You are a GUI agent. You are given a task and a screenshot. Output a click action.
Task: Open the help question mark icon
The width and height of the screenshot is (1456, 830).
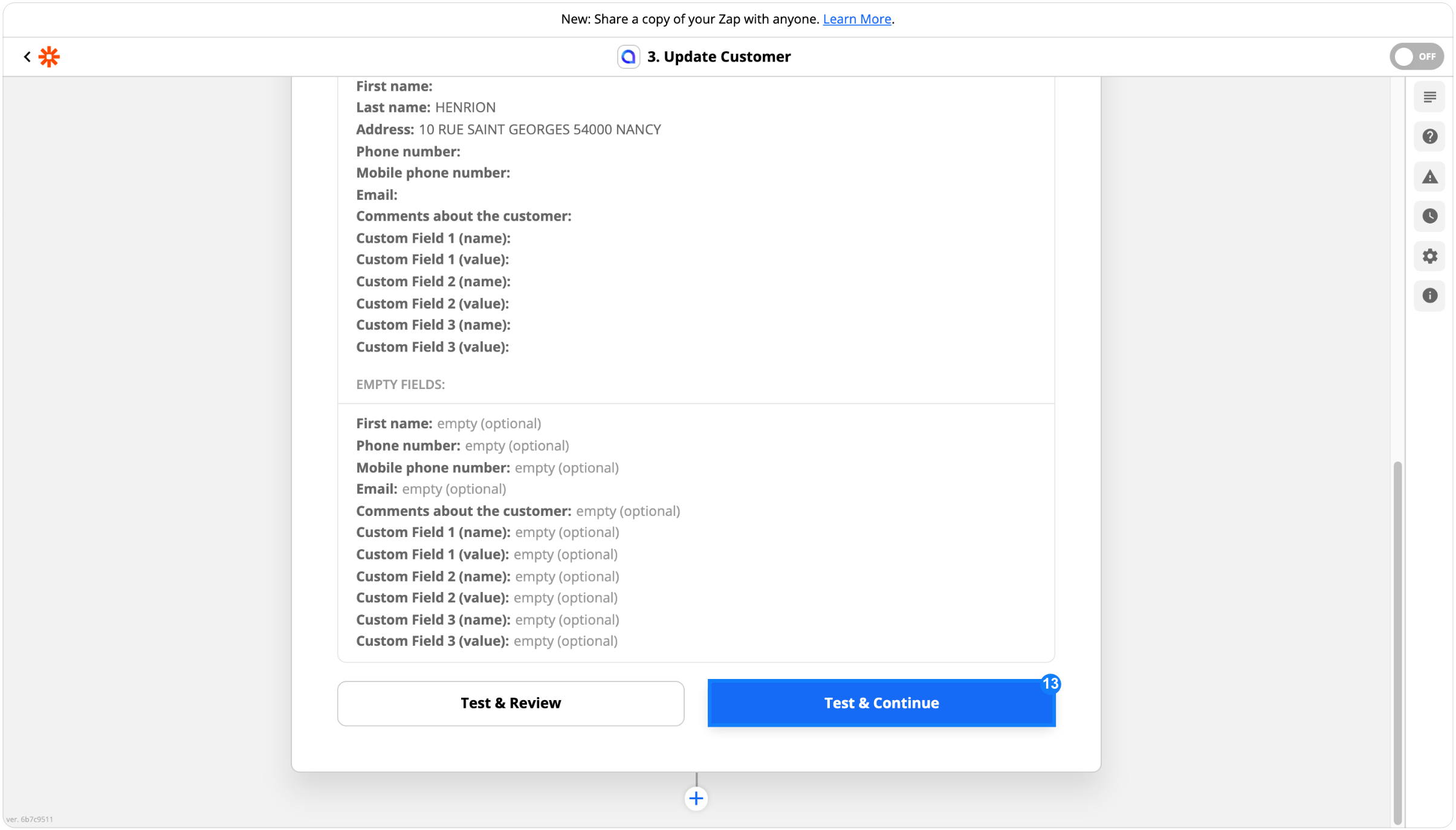1429,137
